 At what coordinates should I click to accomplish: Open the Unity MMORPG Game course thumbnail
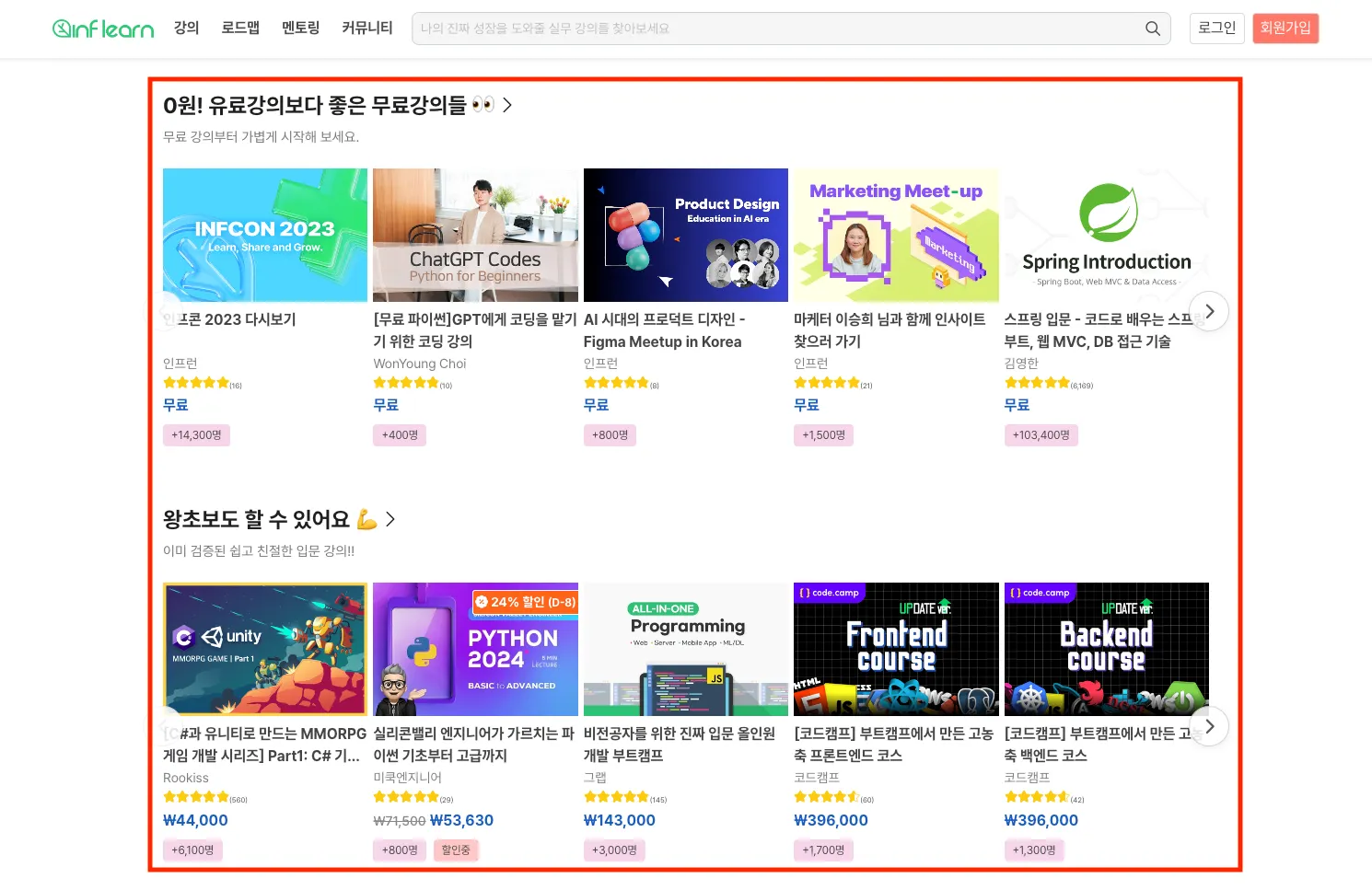click(265, 649)
